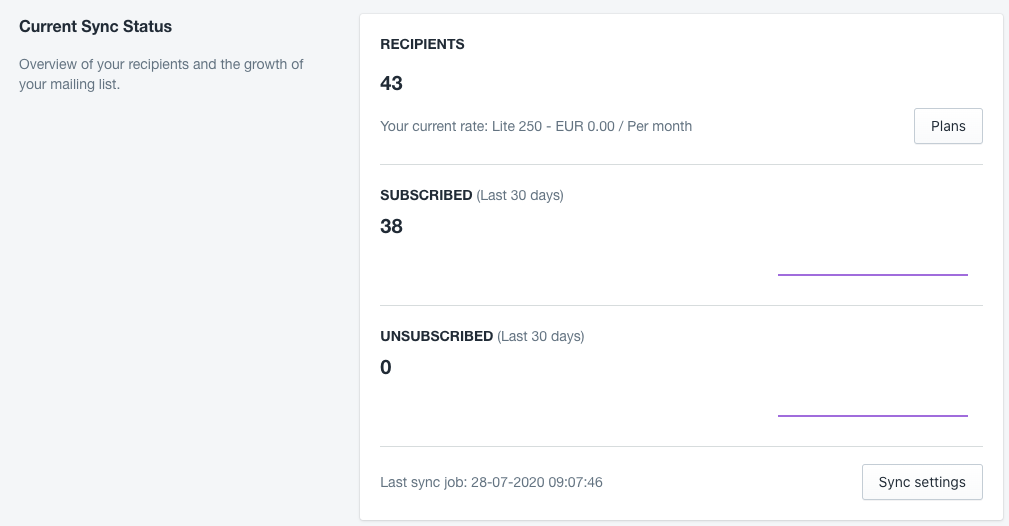
Task: Select the unsubscribed count 0
Action: pyautogui.click(x=386, y=368)
